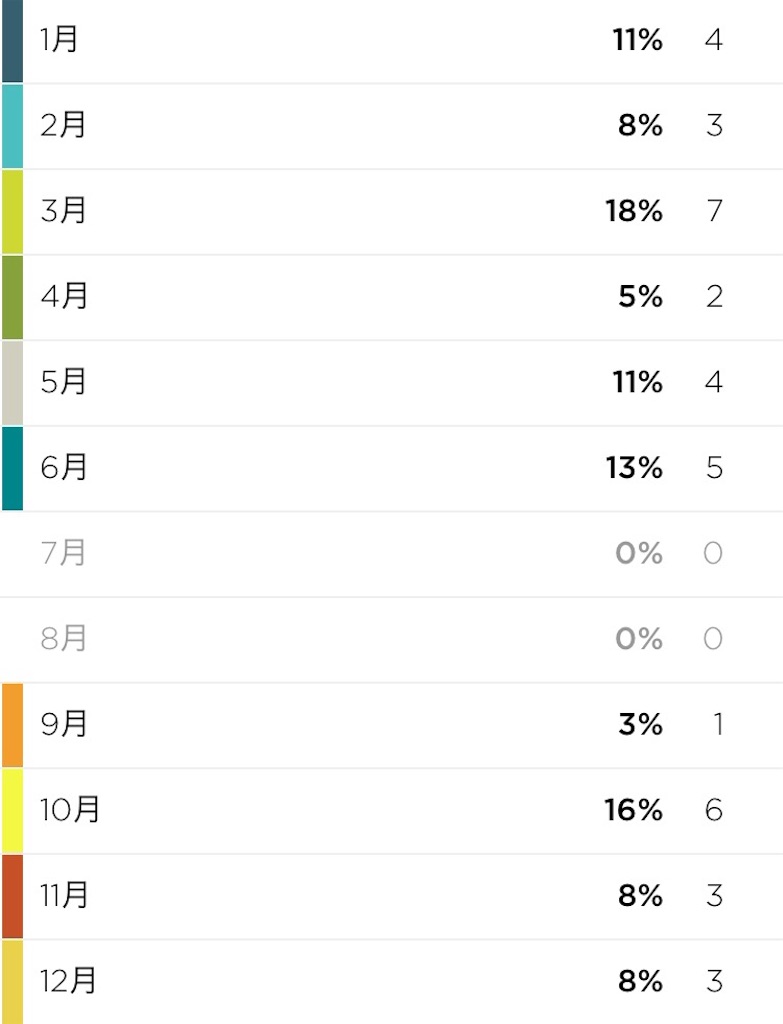
Task: Select the orange swatch for 9月
Action: (x=12, y=725)
